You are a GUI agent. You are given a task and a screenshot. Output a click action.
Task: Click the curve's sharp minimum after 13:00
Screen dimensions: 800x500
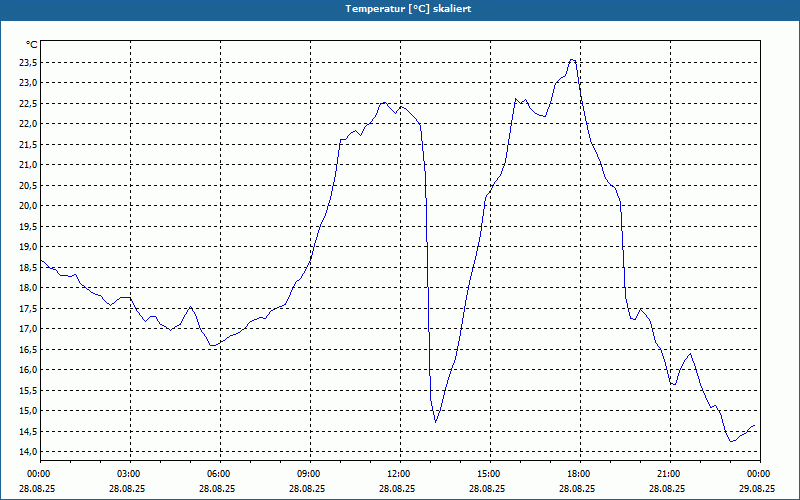(435, 422)
